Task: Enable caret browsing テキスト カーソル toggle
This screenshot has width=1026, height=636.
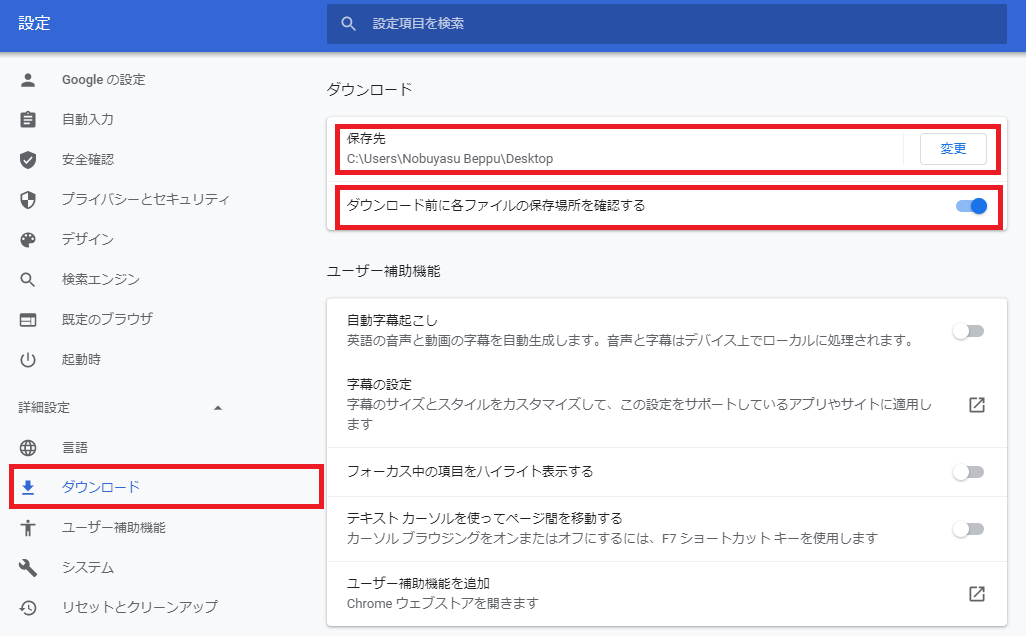Action: coord(968,529)
